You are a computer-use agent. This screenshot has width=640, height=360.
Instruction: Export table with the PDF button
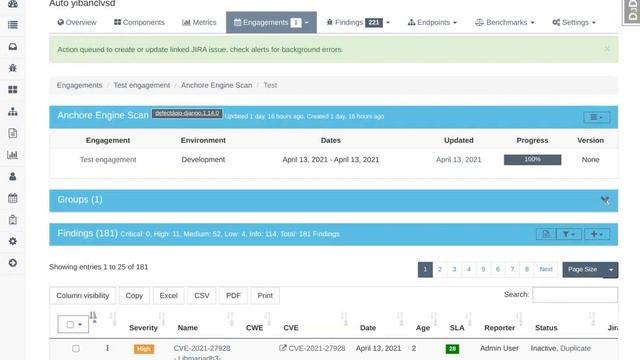[x=233, y=296]
